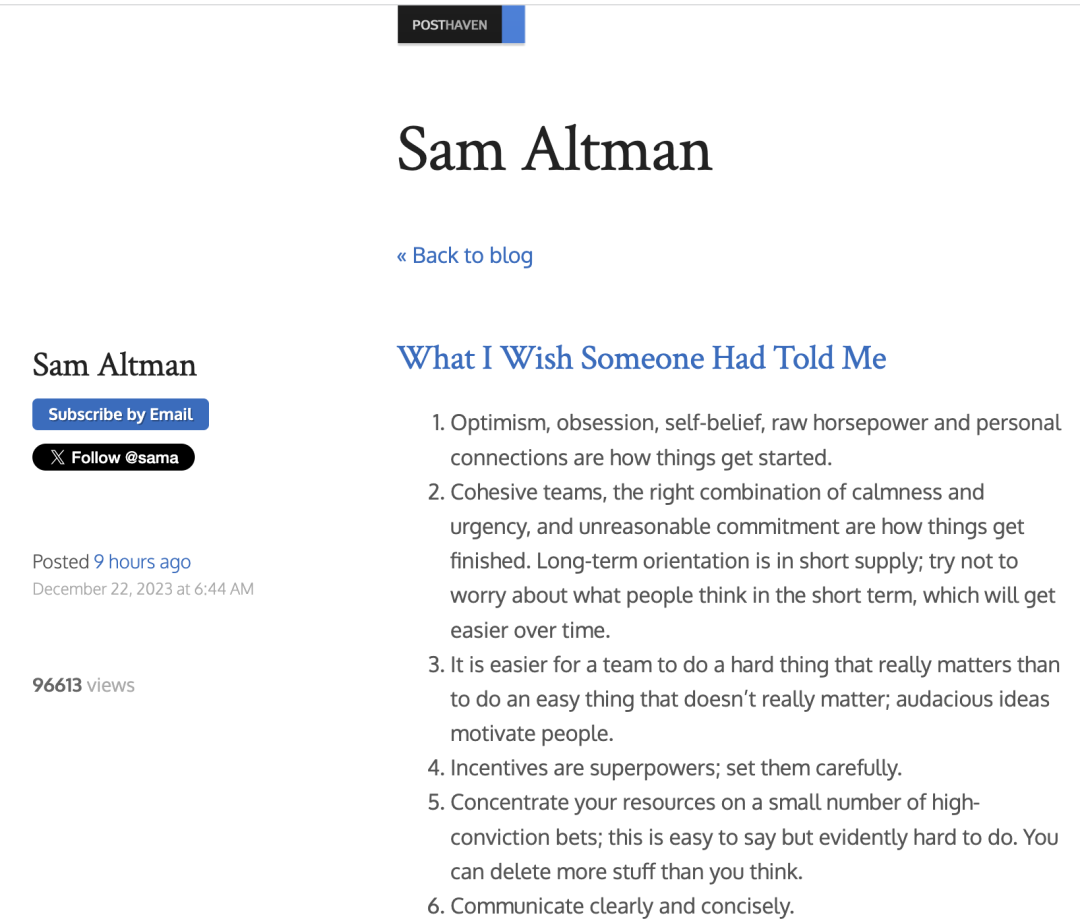Viewport: 1080px width, 921px height.
Task: Click the 96613 views counter
Action: pos(83,685)
